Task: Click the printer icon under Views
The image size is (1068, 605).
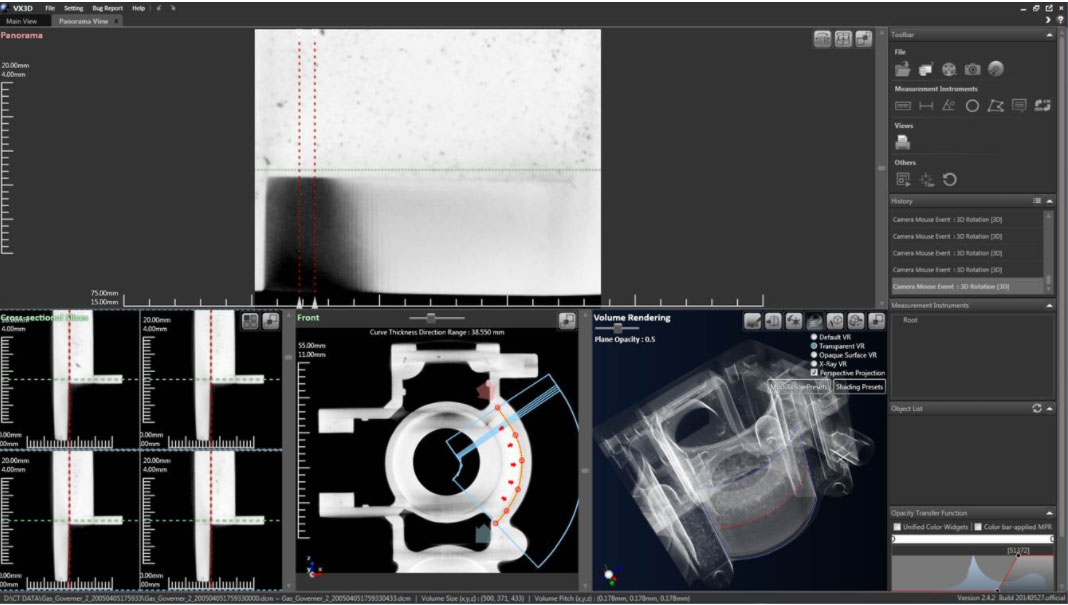Action: click(902, 143)
